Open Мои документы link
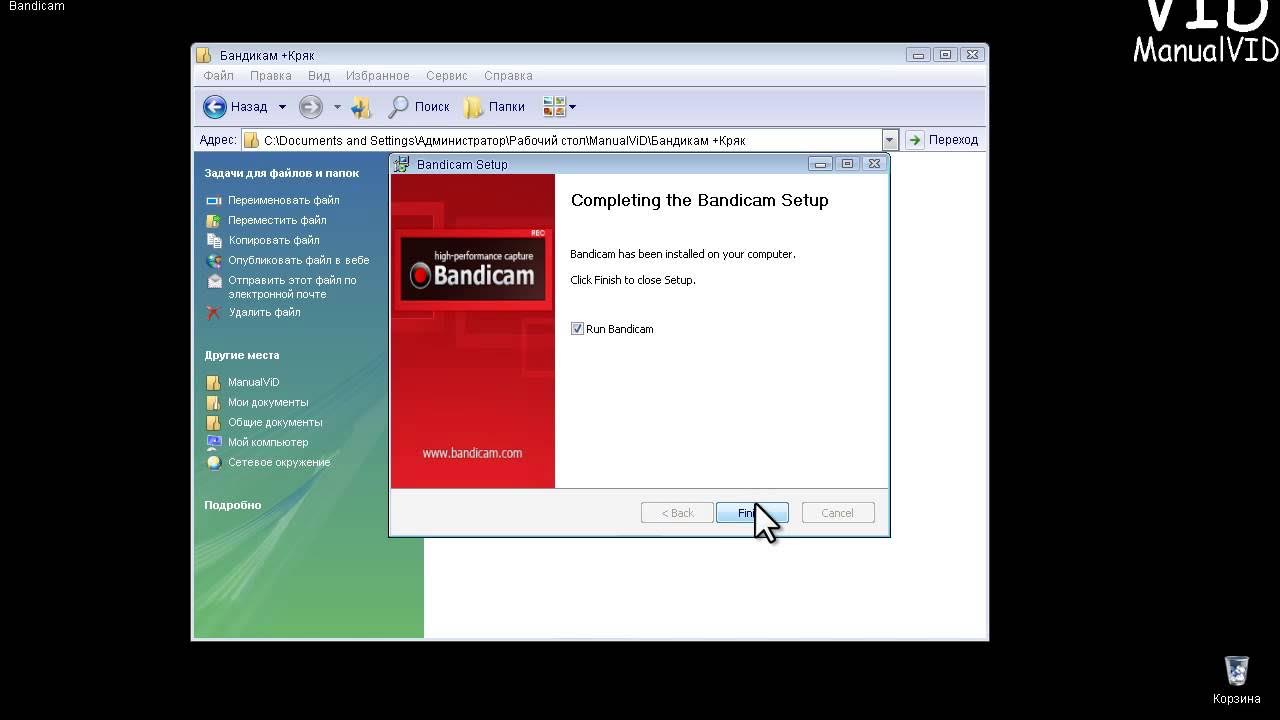Viewport: 1280px width, 720px height. (x=268, y=402)
